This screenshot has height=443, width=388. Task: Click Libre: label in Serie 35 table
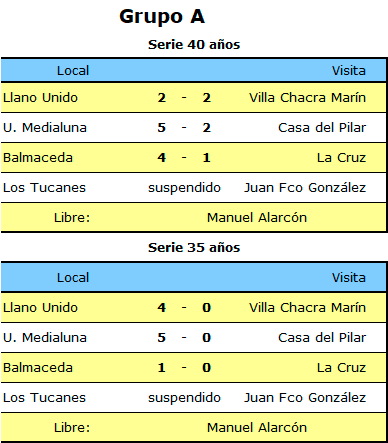click(72, 428)
